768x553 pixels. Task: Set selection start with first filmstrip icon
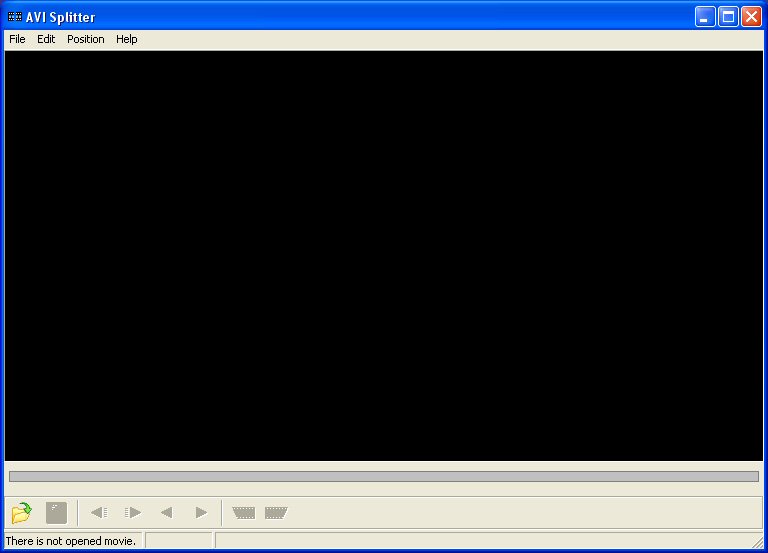244,513
